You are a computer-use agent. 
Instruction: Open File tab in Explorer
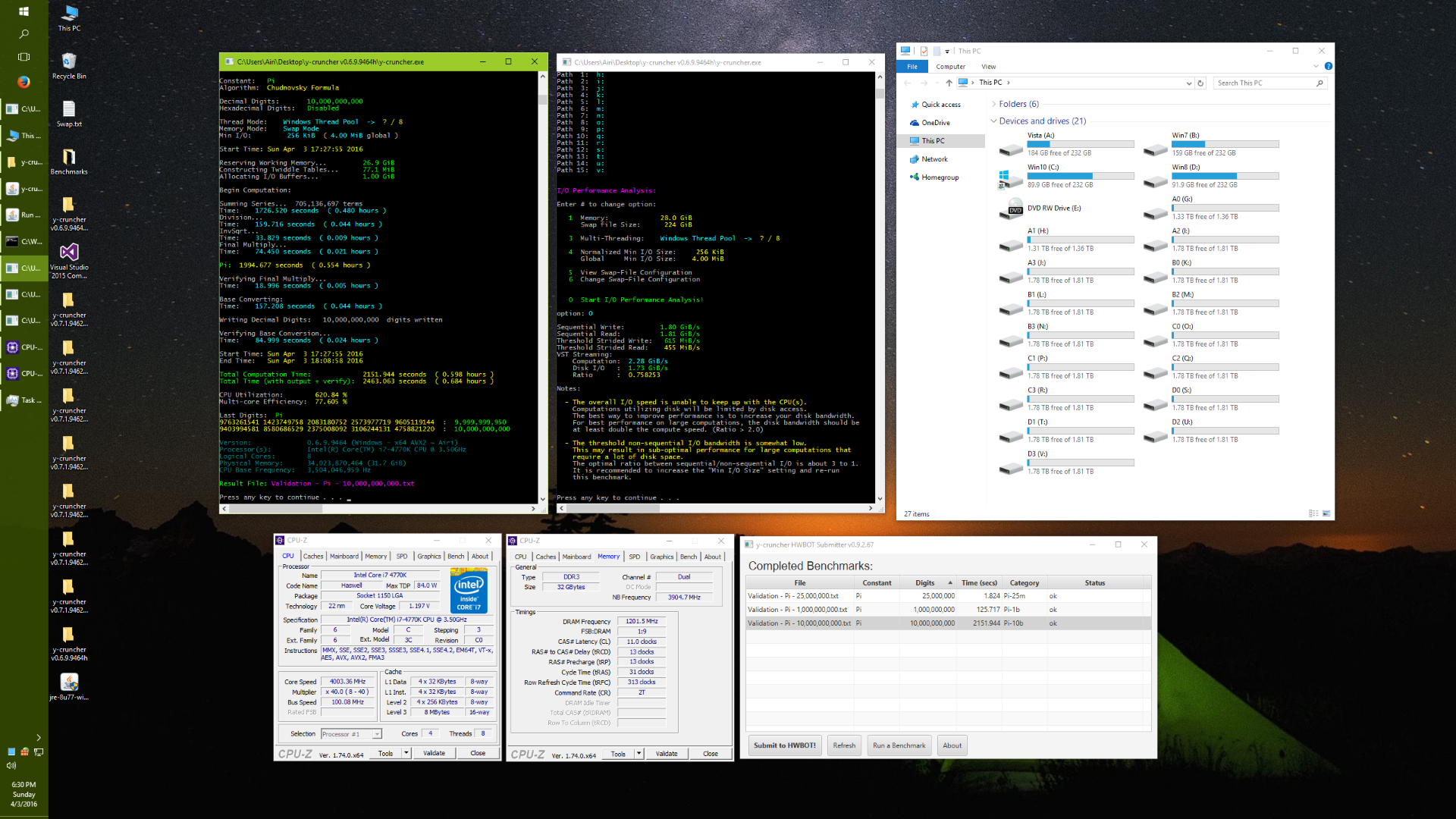pyautogui.click(x=912, y=67)
